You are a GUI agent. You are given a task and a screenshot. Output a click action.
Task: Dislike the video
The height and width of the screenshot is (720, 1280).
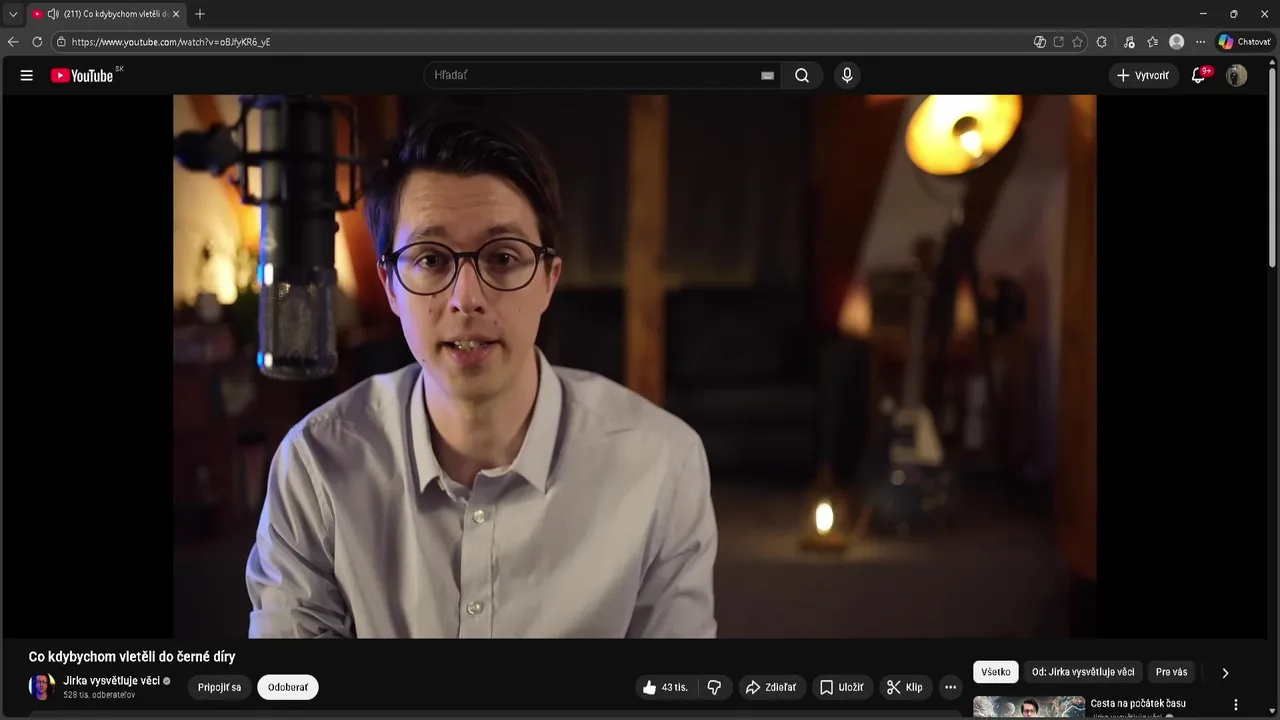(x=714, y=687)
